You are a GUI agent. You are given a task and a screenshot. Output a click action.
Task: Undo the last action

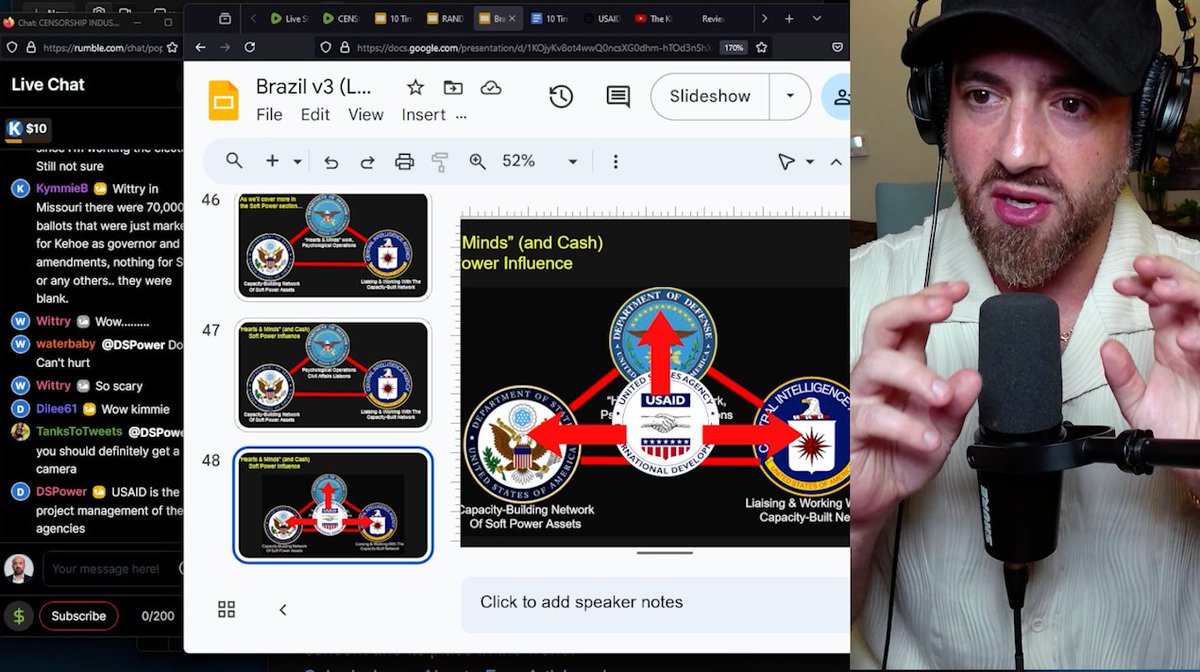pos(331,162)
